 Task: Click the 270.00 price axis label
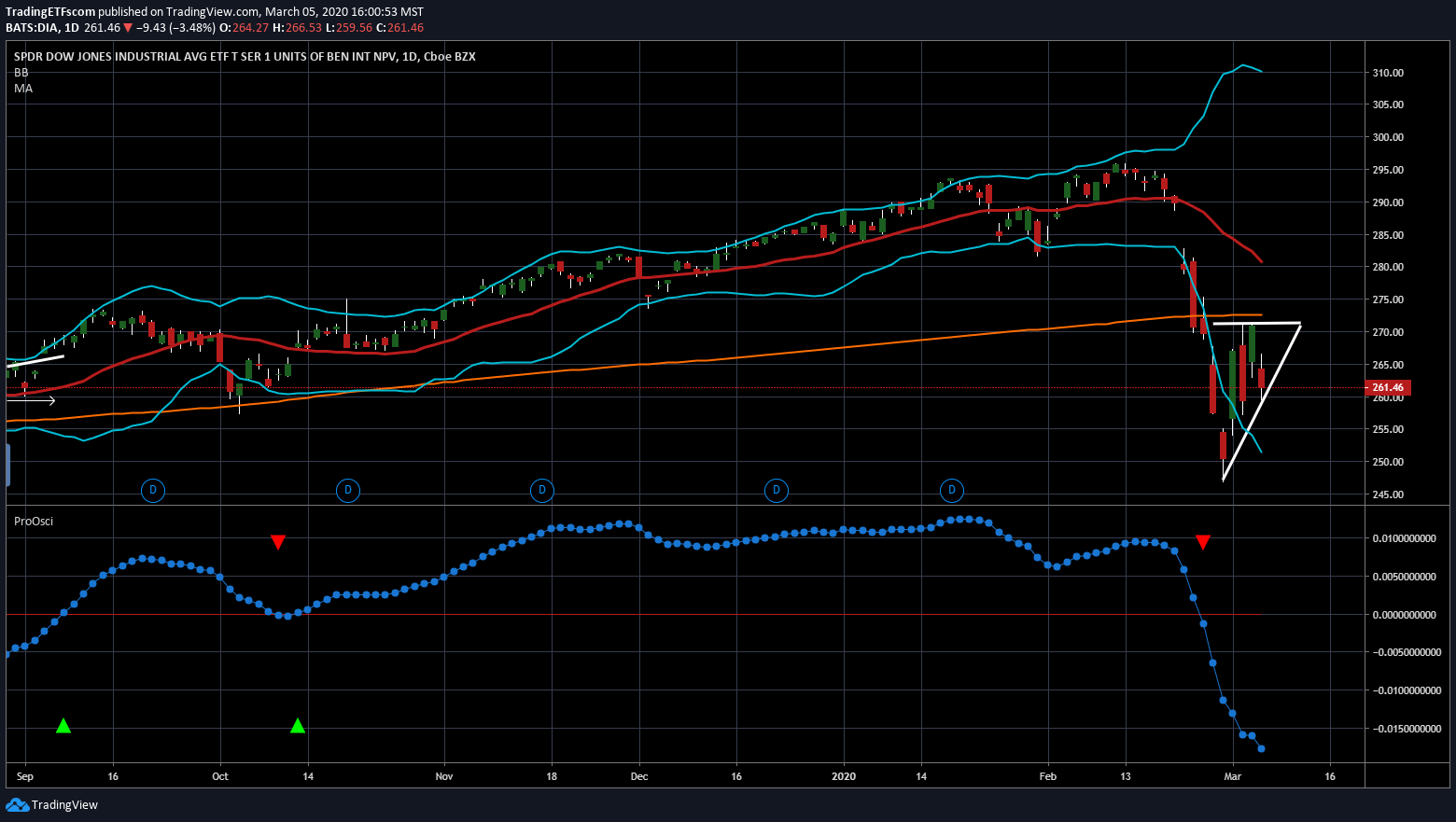pos(1388,332)
